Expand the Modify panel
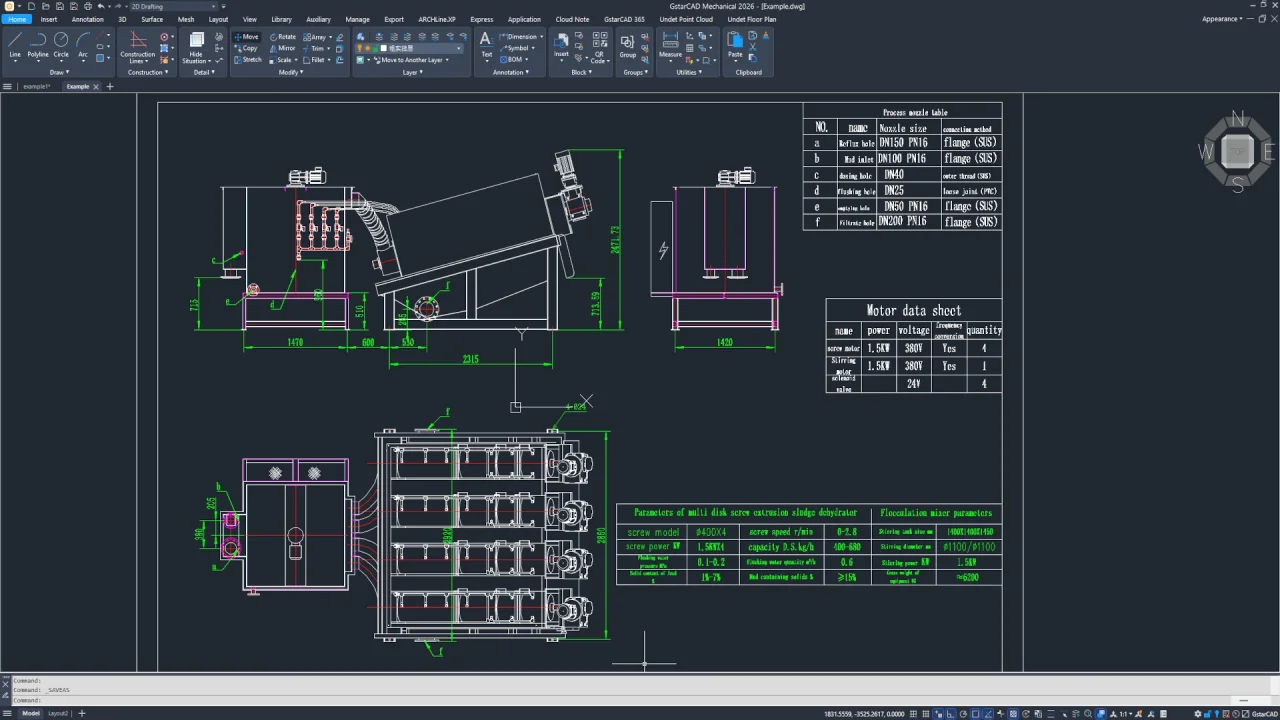The width and height of the screenshot is (1280, 720). coord(290,72)
